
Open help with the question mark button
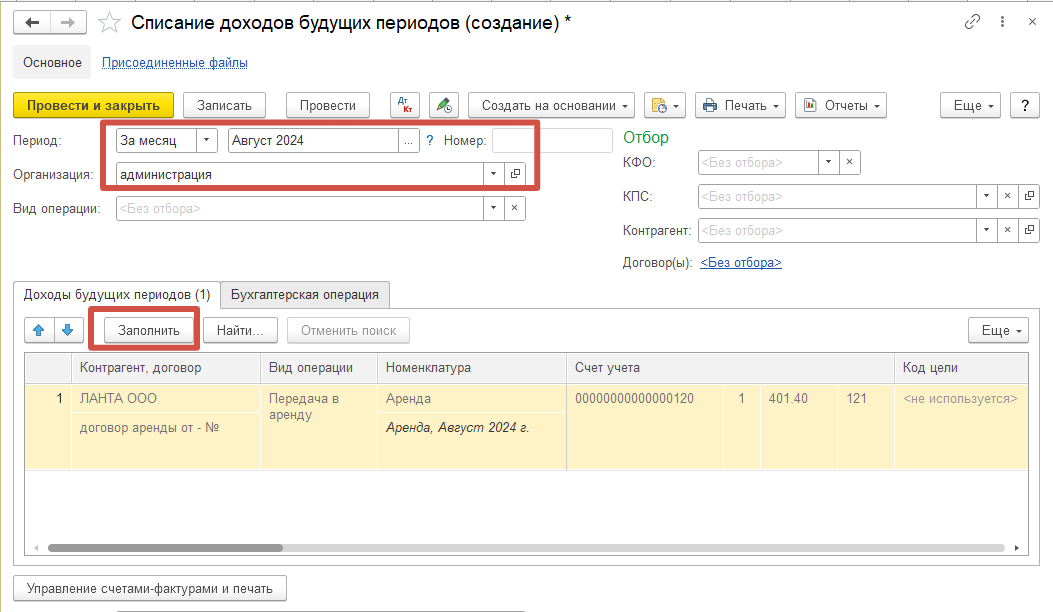click(x=1025, y=105)
